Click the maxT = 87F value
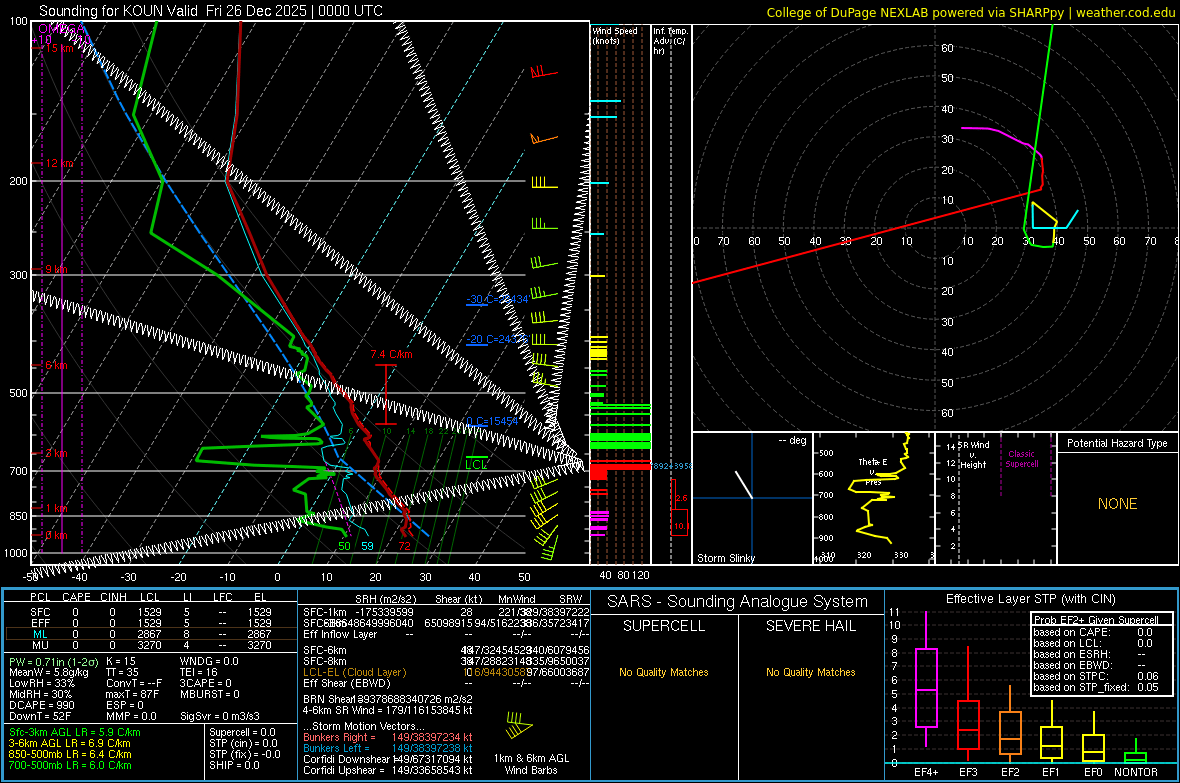This screenshot has height=783, width=1180. tap(132, 694)
